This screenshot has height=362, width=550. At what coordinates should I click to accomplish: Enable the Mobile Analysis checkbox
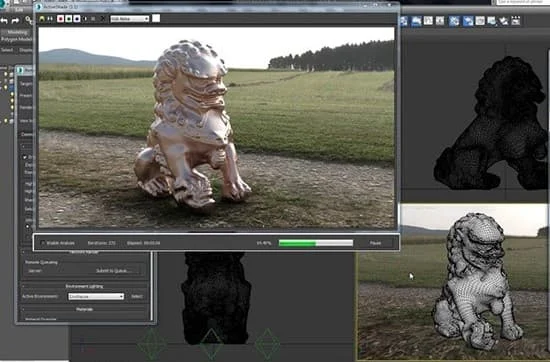point(43,243)
